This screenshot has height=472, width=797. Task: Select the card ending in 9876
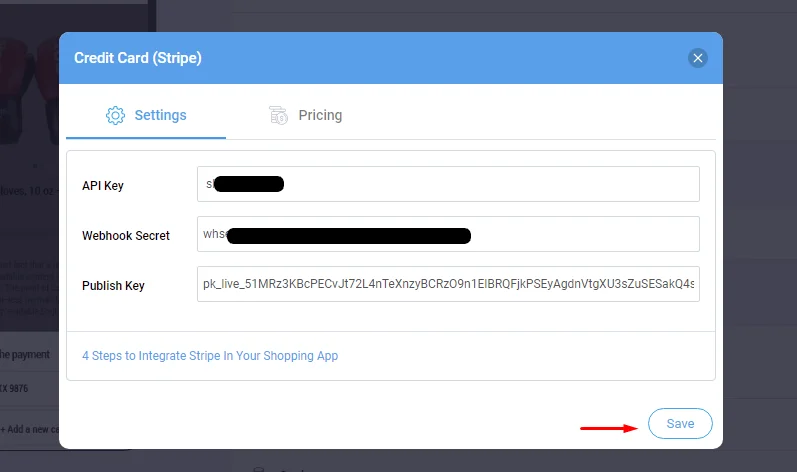click(14, 388)
